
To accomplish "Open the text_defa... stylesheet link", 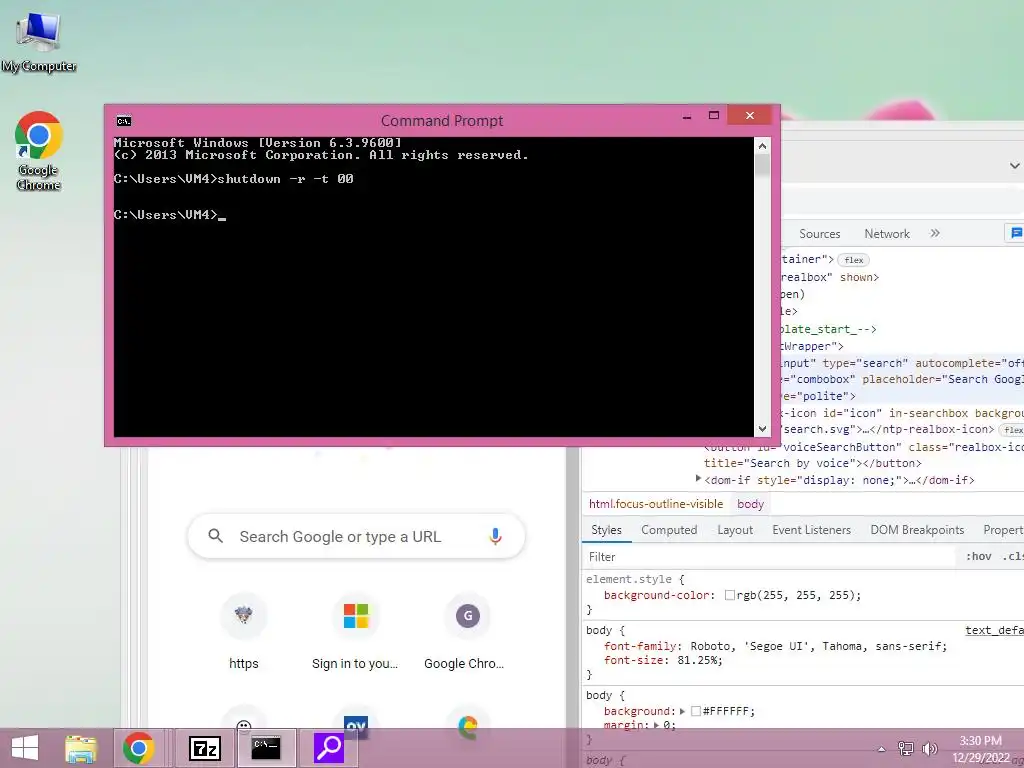I will [994, 630].
